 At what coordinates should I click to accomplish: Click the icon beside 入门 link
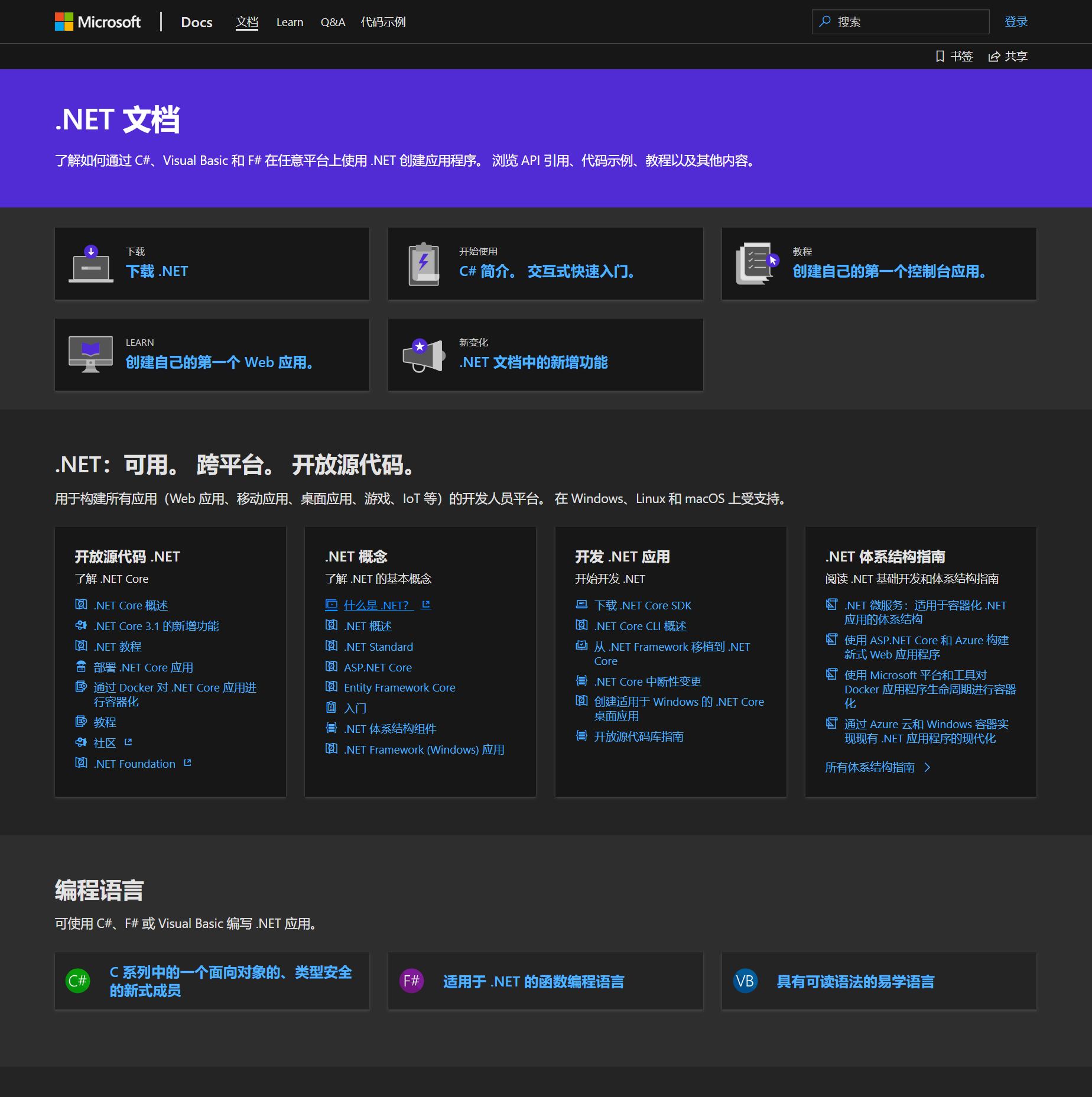[x=331, y=707]
